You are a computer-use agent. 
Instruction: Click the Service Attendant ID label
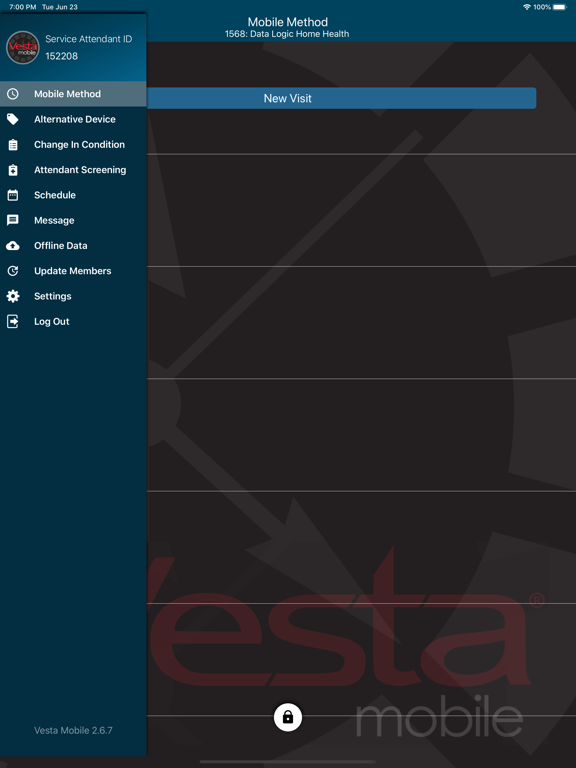point(89,39)
